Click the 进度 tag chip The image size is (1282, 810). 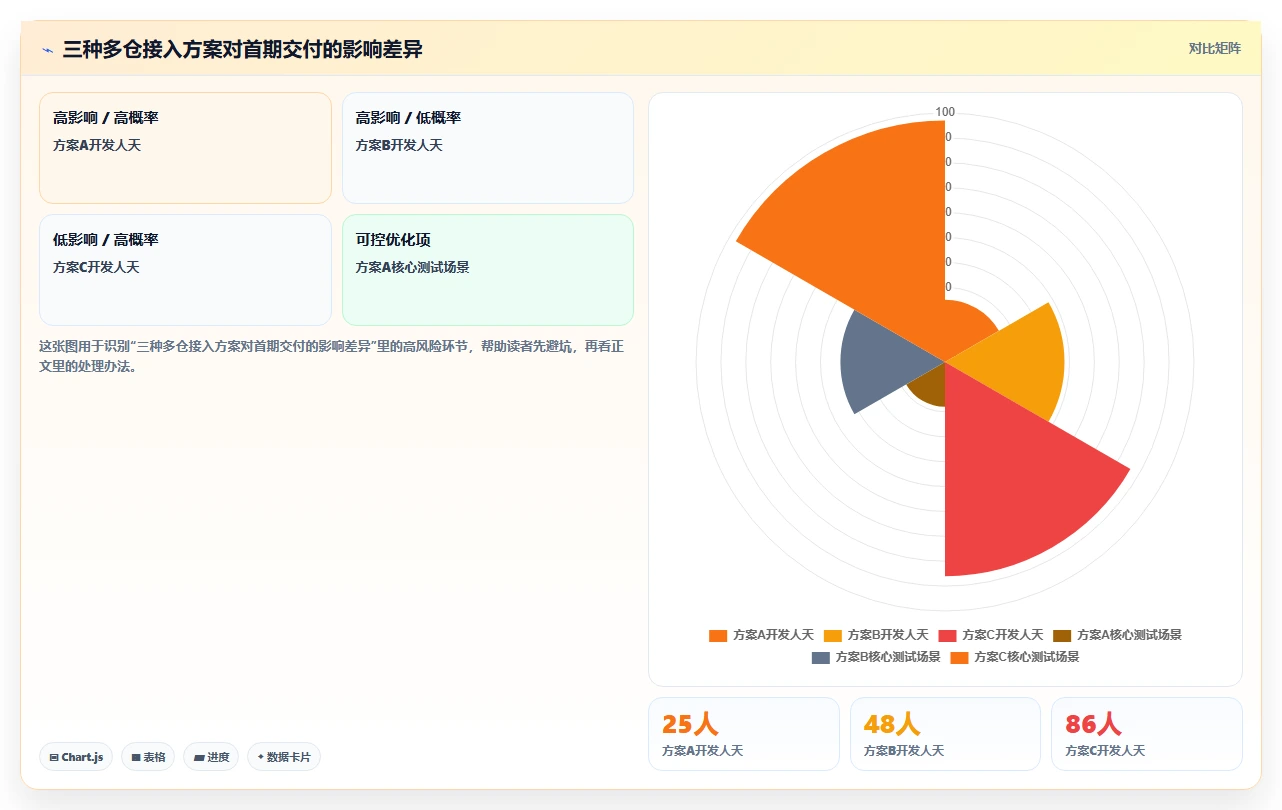coord(211,757)
